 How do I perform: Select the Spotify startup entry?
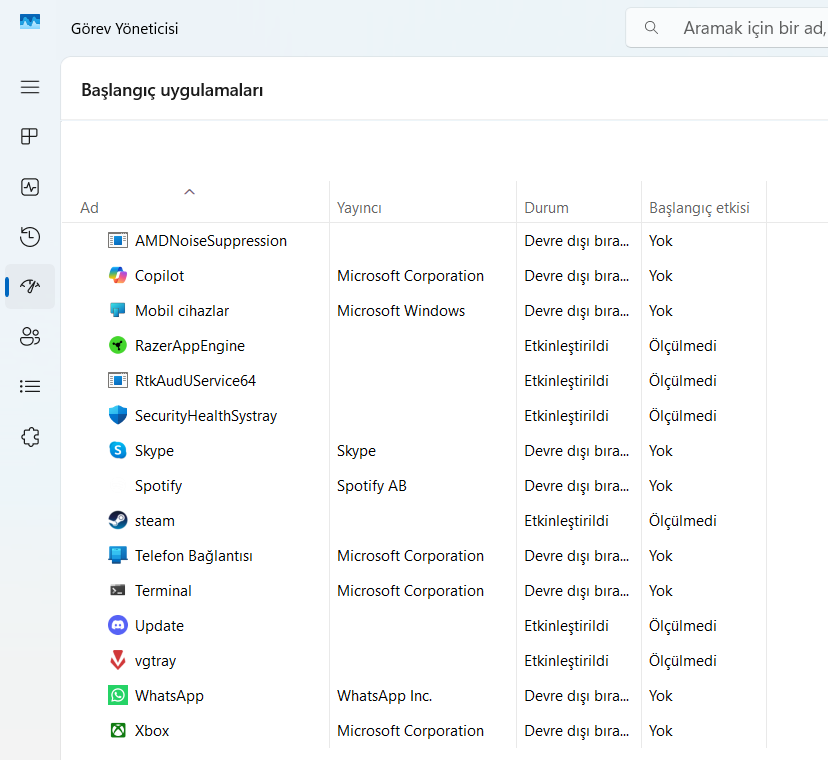[158, 486]
